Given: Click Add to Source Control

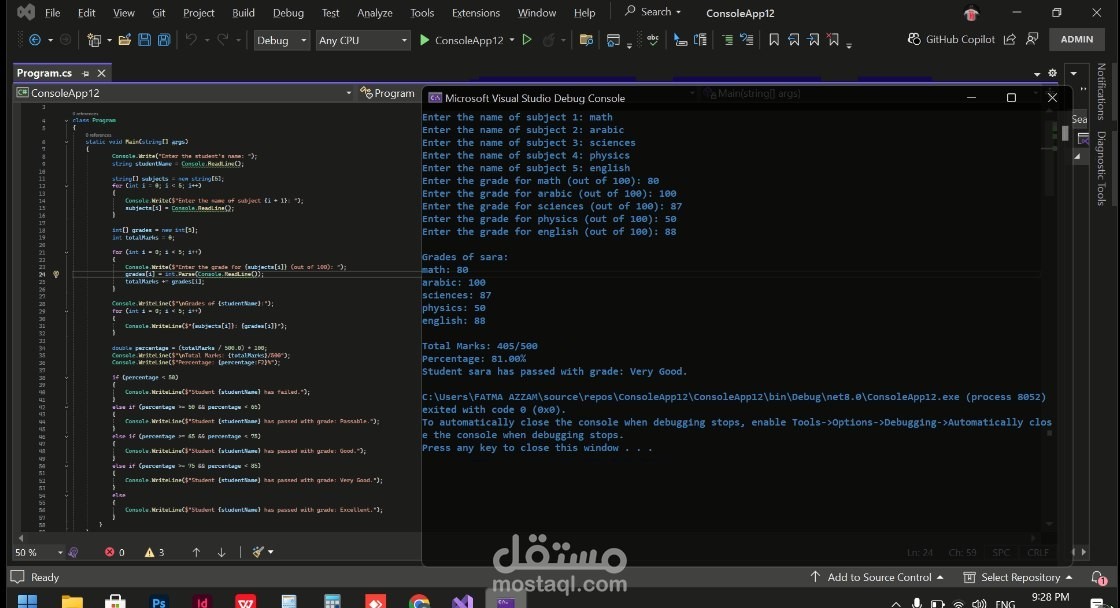Looking at the screenshot, I should click(877, 577).
